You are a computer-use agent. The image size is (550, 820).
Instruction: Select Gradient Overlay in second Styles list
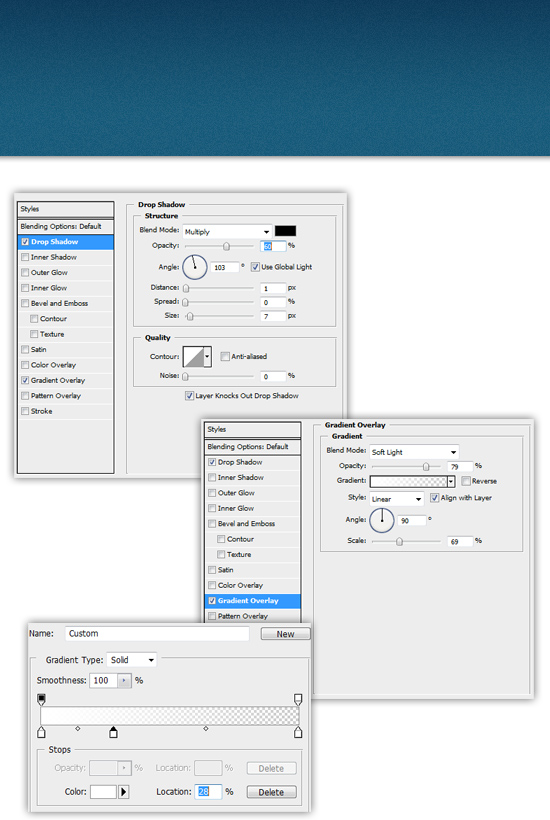pyautogui.click(x=253, y=601)
